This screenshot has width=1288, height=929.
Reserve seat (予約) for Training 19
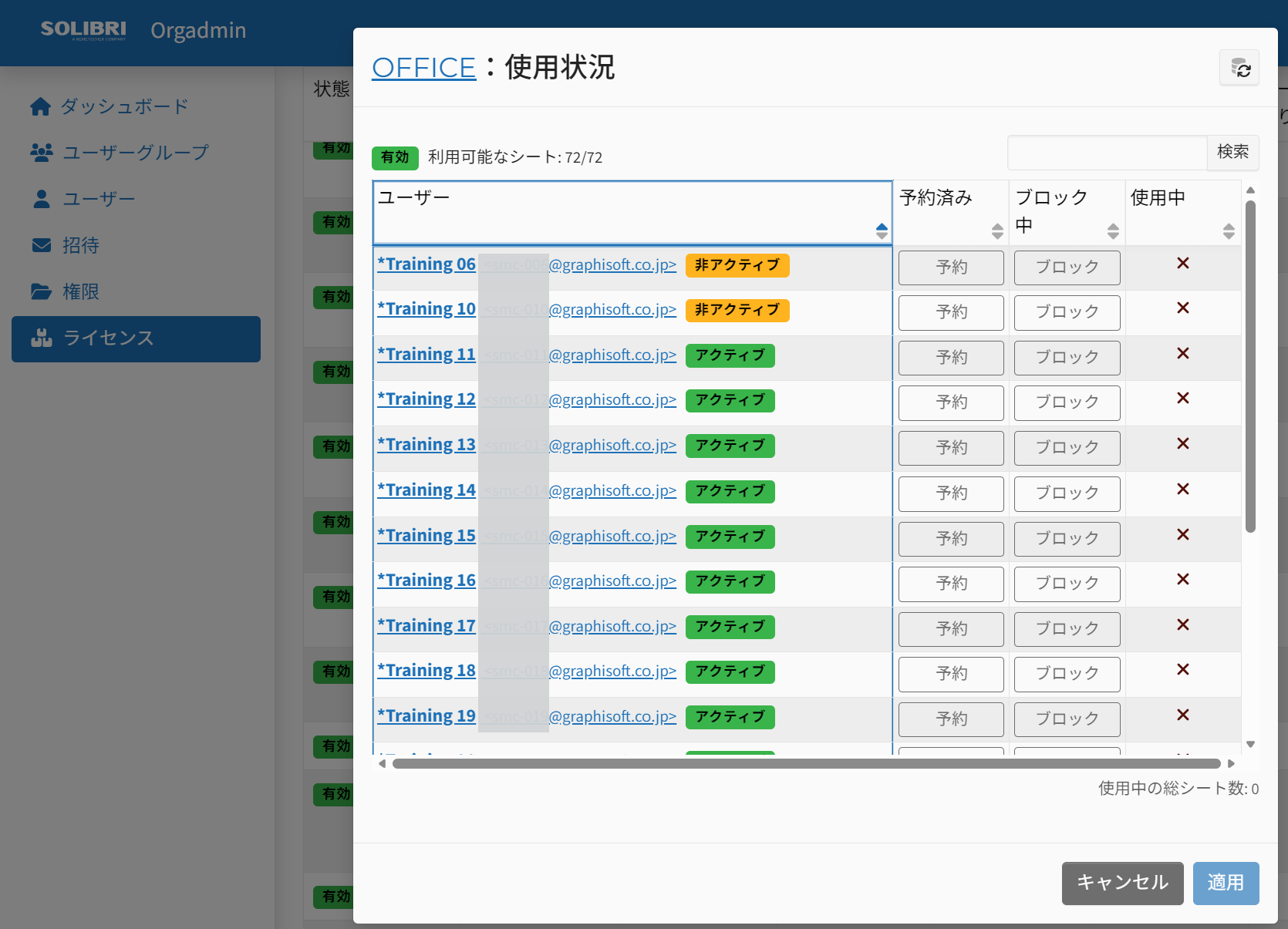coord(951,719)
